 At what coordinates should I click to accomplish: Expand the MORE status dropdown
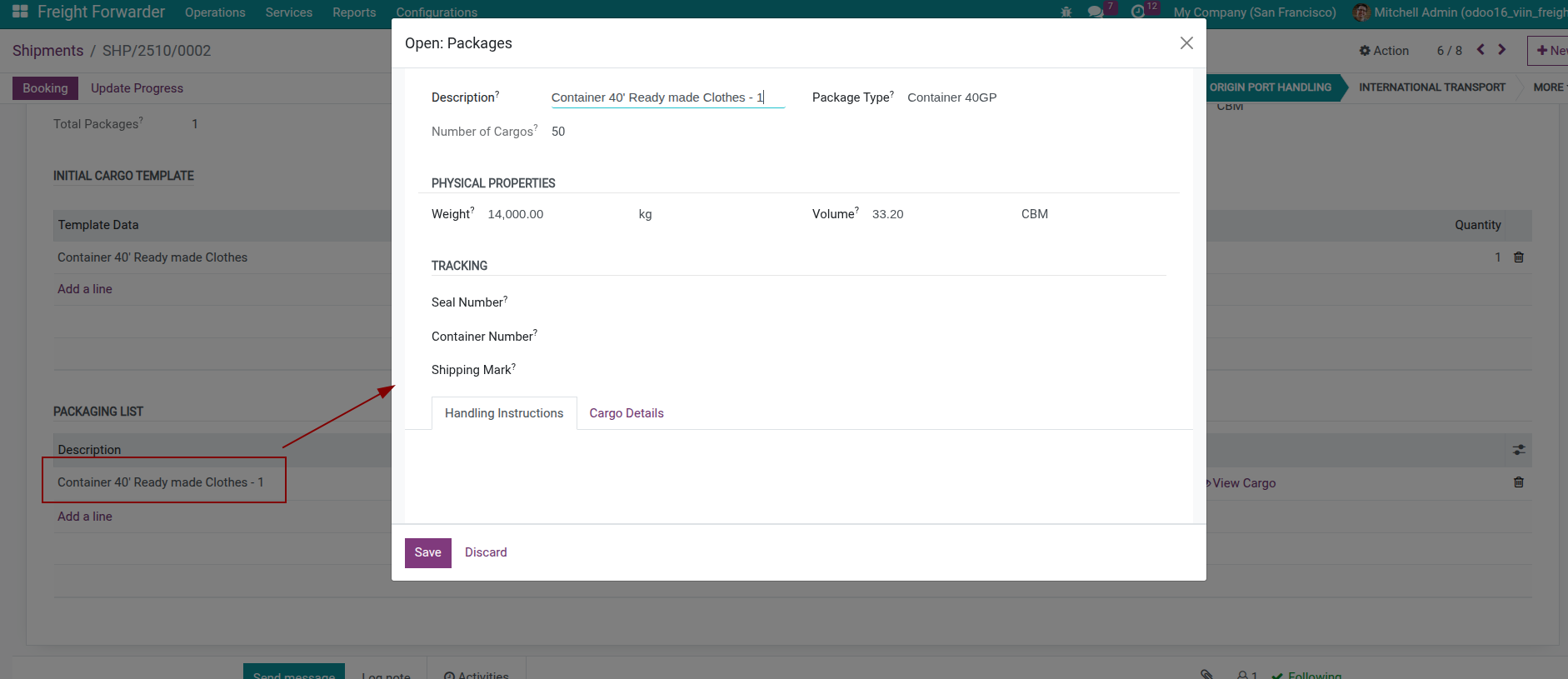pos(1549,87)
